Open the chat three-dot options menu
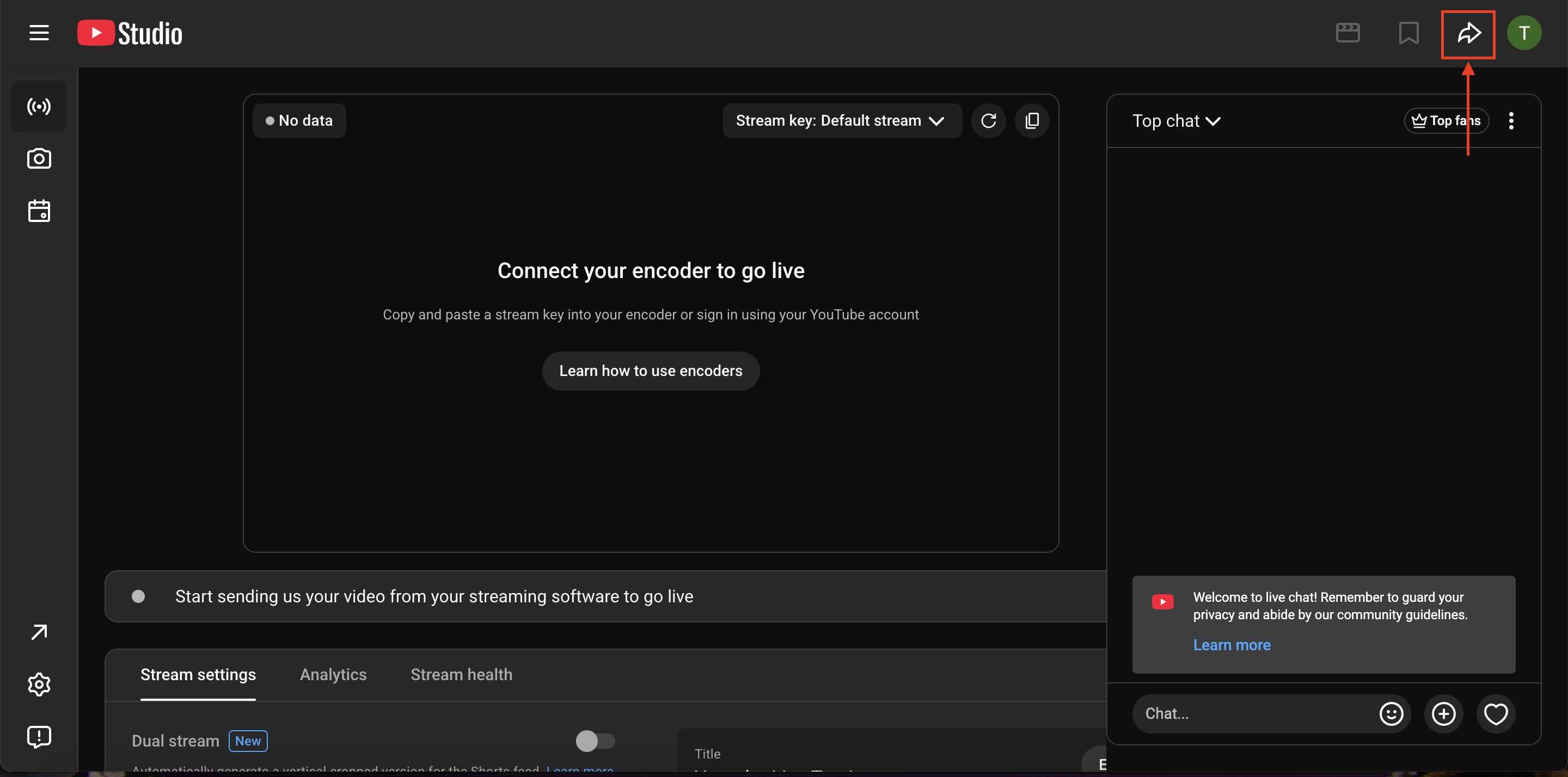Viewport: 1568px width, 777px height. click(1511, 121)
